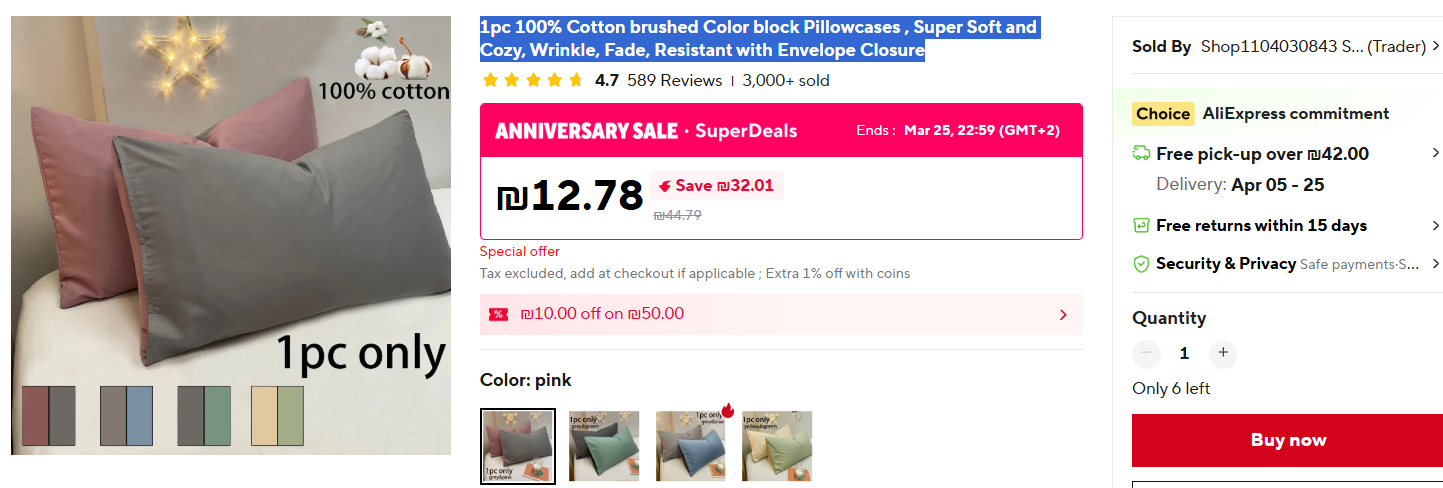Expand the Sold By shop details
The image size is (1443, 488).
(1436, 46)
